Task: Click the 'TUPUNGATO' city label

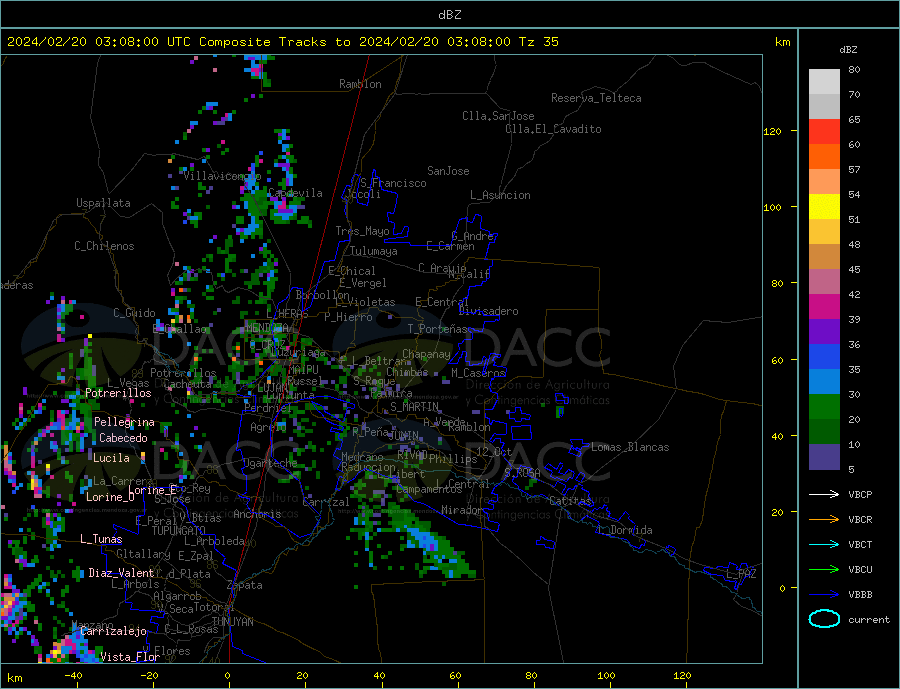Action: [x=178, y=531]
